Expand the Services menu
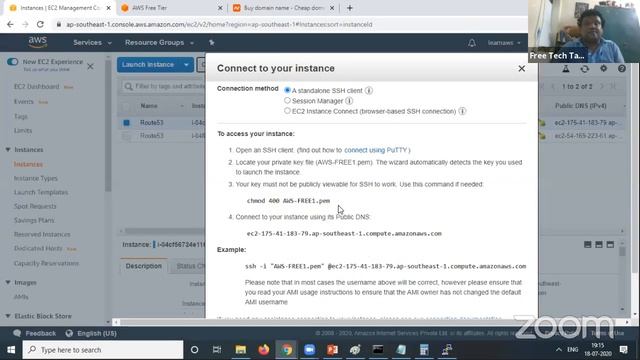 [x=92, y=42]
